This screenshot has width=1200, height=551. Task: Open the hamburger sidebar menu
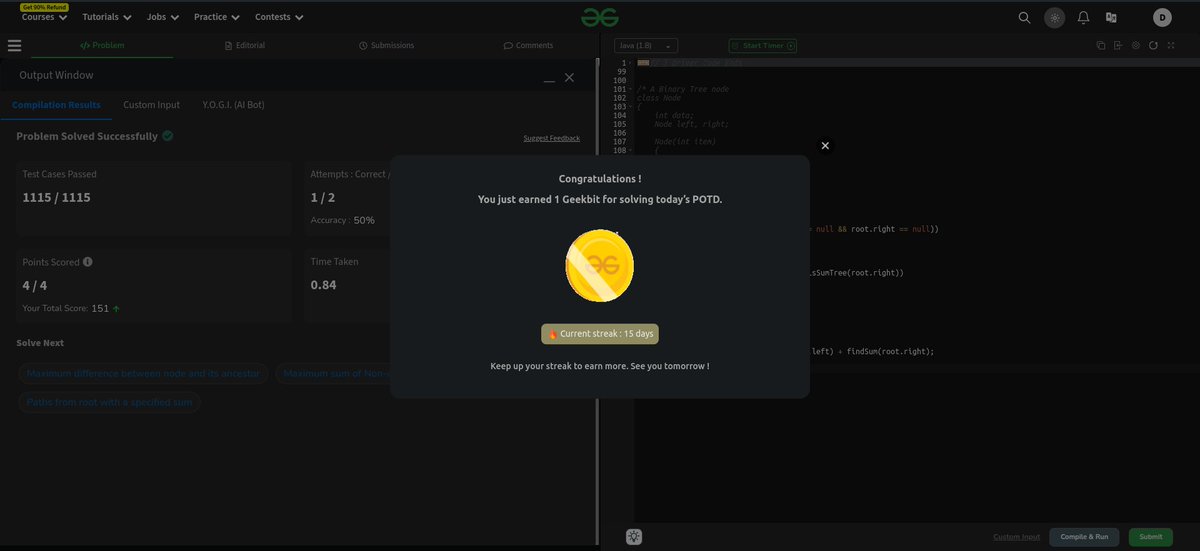14,45
